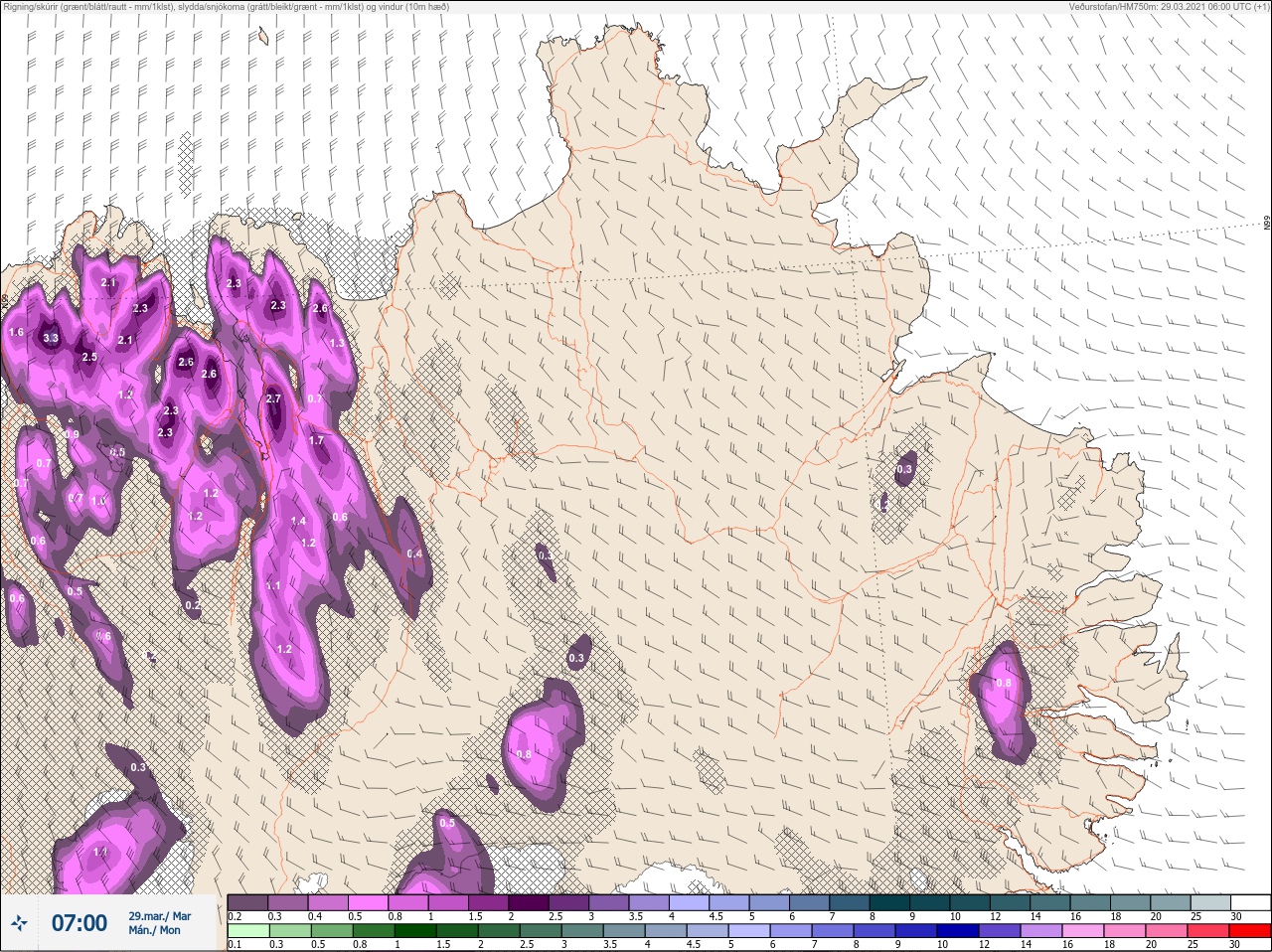The image size is (1272, 952).
Task: Click the Veðurstofan logo icon beside the time
Action: (20, 924)
